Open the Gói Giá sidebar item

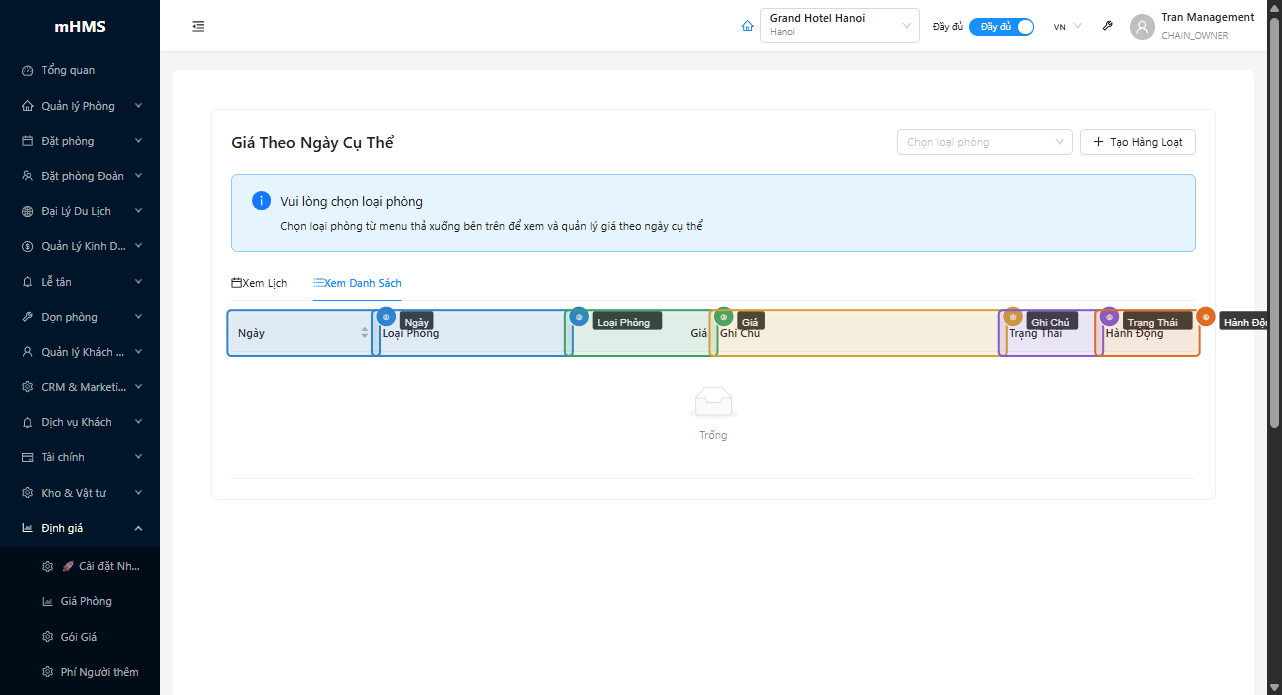click(x=79, y=637)
